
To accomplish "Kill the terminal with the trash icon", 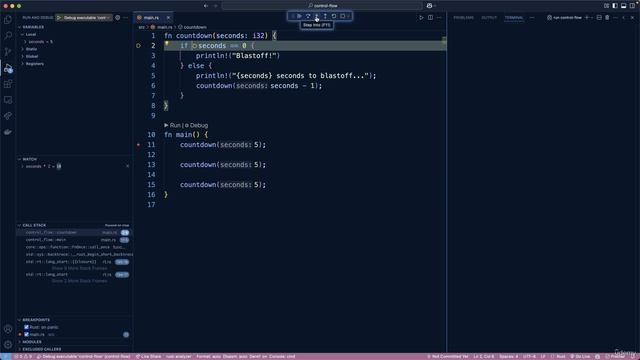I will coord(607,18).
